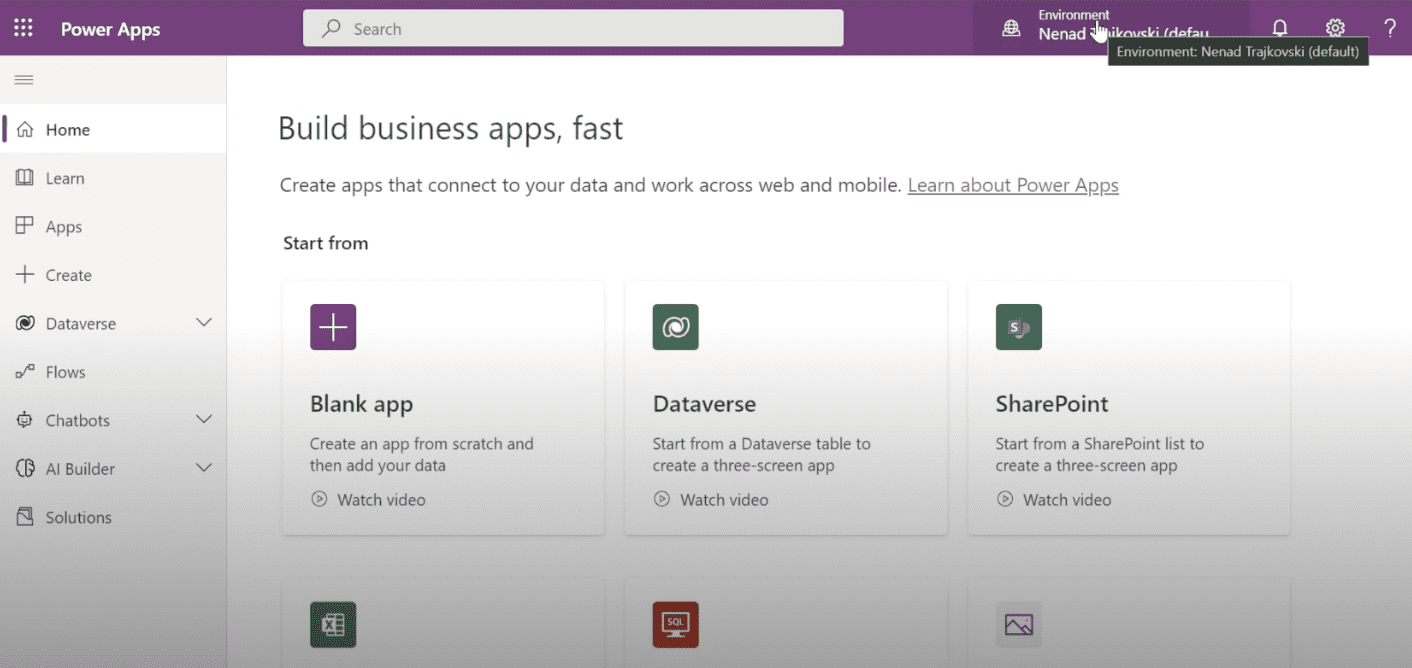Click the green Dataverse card icon
Screen dimensions: 1412x668
676,327
